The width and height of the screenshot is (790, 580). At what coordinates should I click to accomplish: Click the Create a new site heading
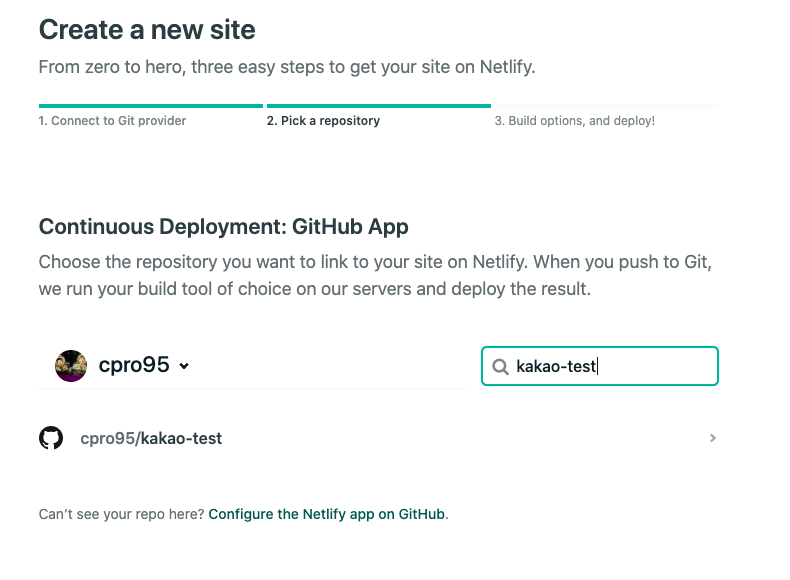click(147, 29)
